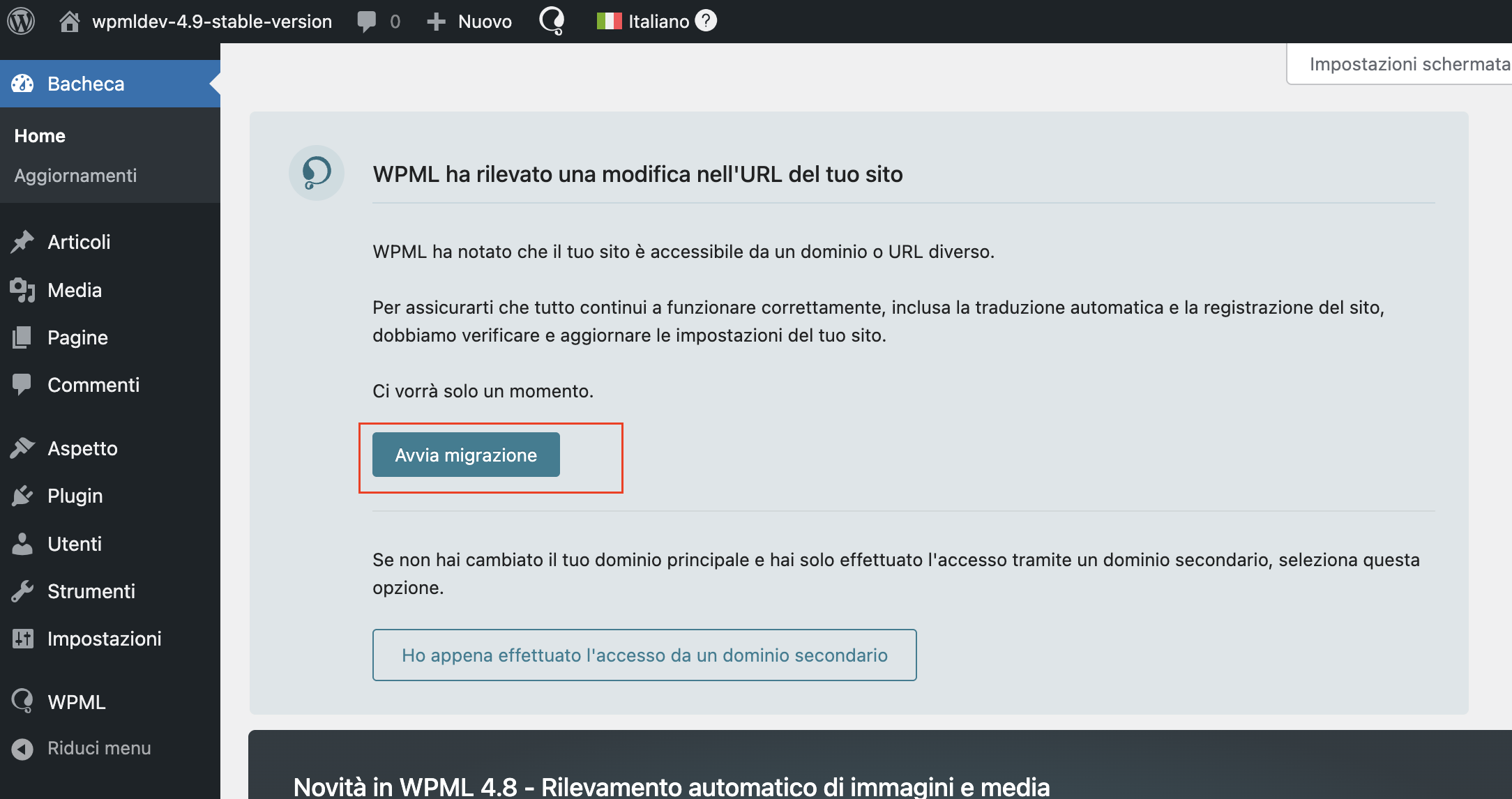
Task: Click the Media sidebar icon
Action: click(22, 290)
